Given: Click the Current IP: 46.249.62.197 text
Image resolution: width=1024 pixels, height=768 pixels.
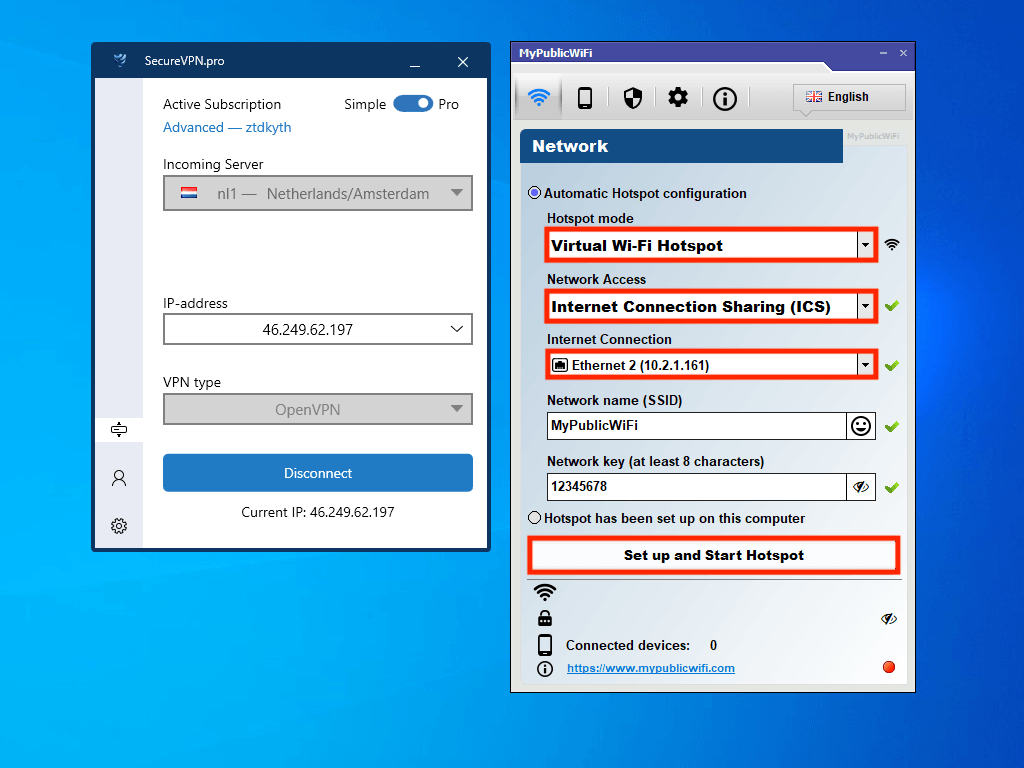Looking at the screenshot, I should point(317,512).
